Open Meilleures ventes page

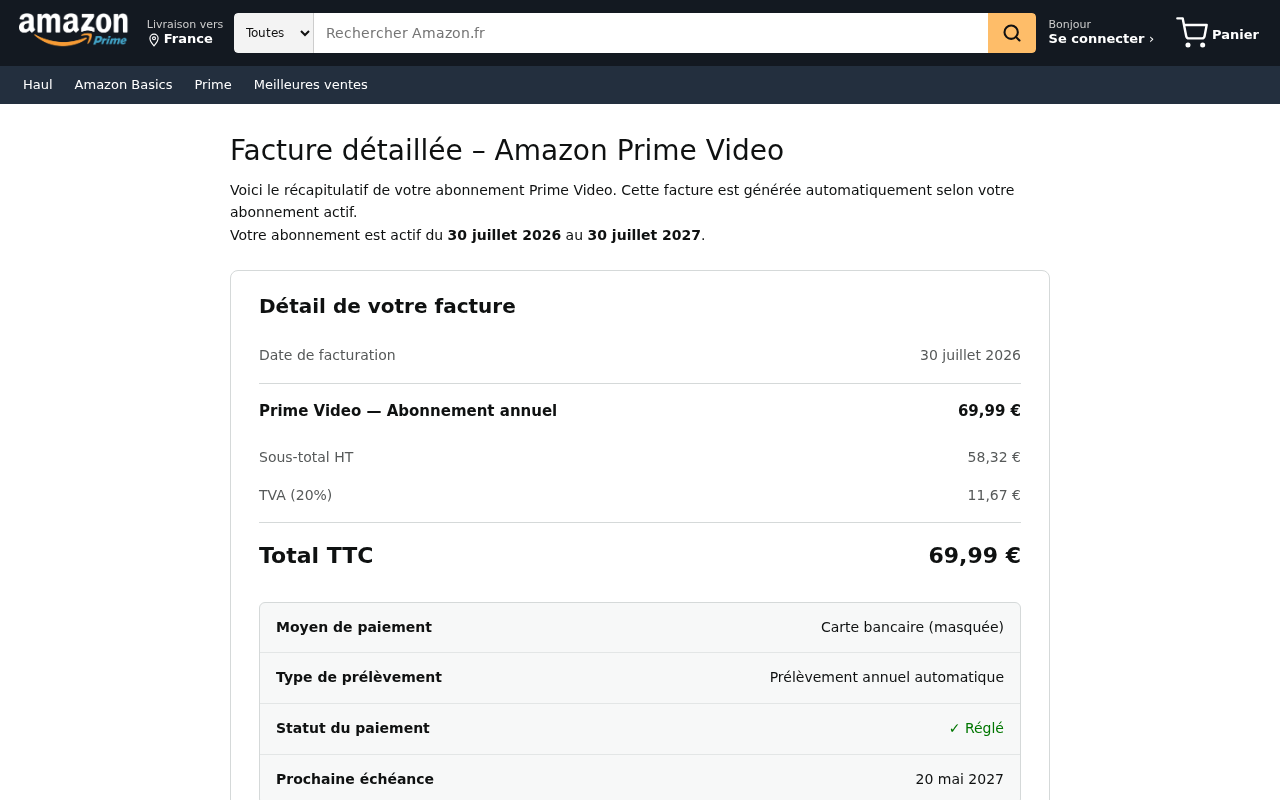[311, 85]
